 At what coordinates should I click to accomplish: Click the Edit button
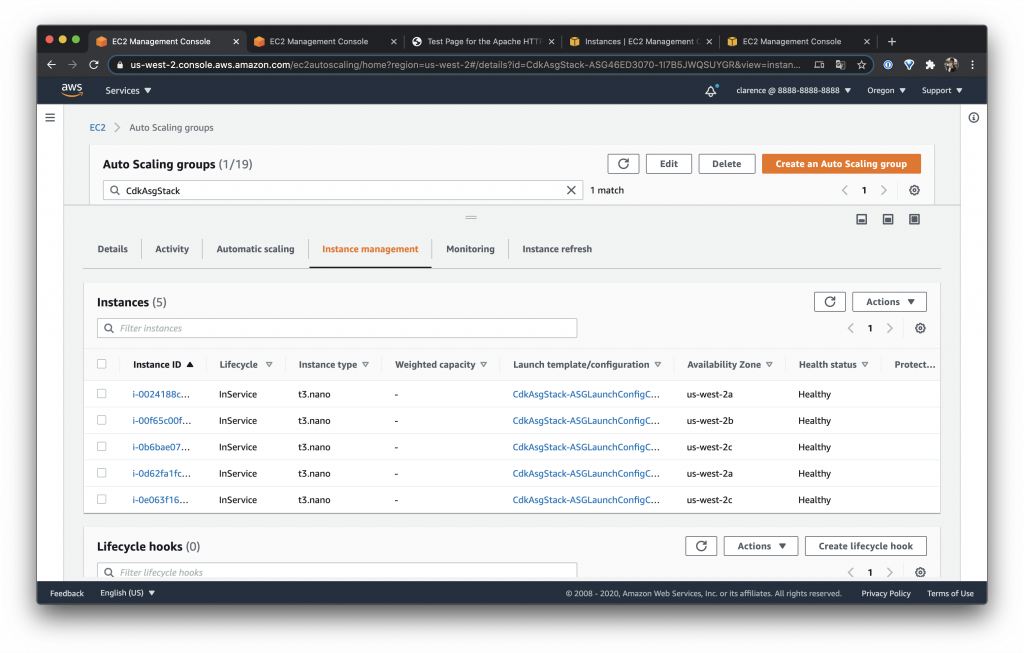pyautogui.click(x=668, y=164)
